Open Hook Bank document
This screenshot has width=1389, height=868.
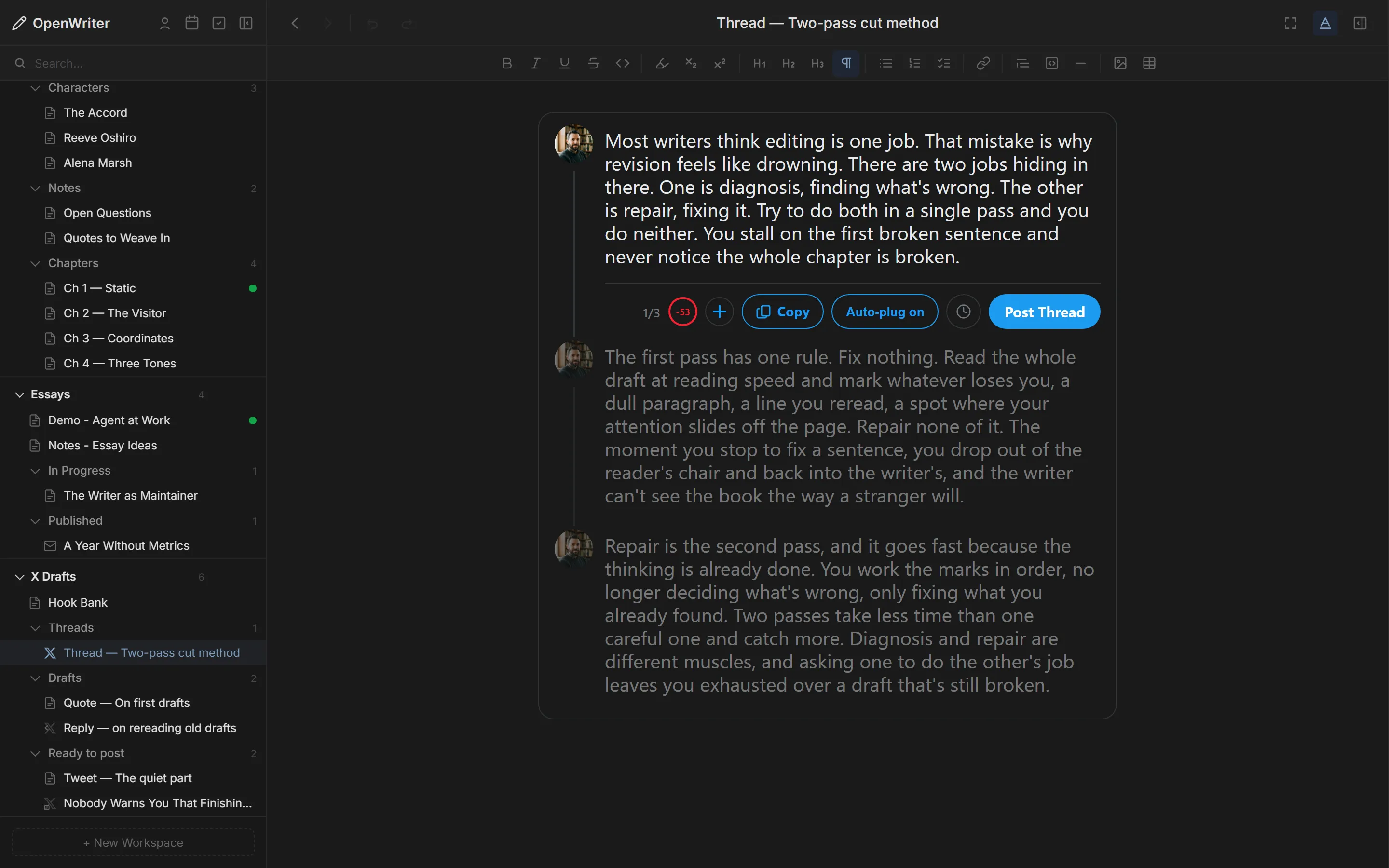click(133, 602)
